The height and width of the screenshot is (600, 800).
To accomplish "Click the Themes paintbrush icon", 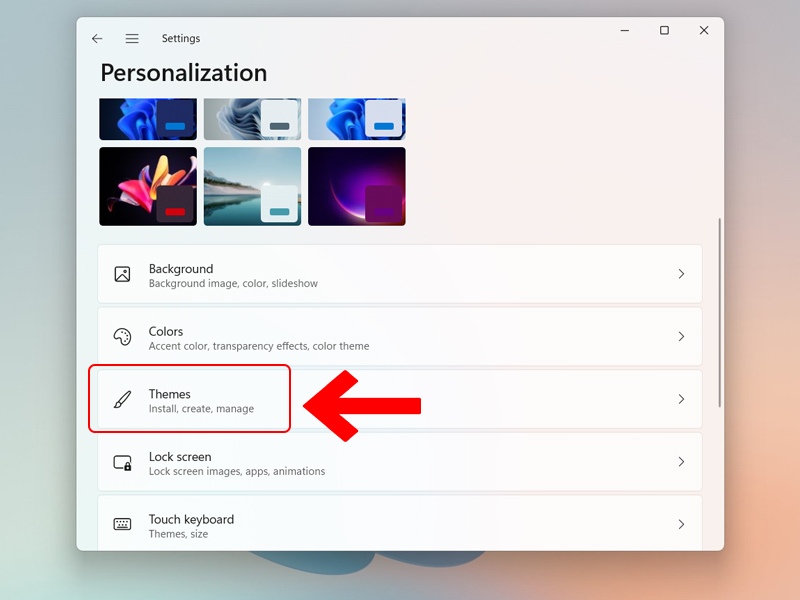I will pos(122,400).
